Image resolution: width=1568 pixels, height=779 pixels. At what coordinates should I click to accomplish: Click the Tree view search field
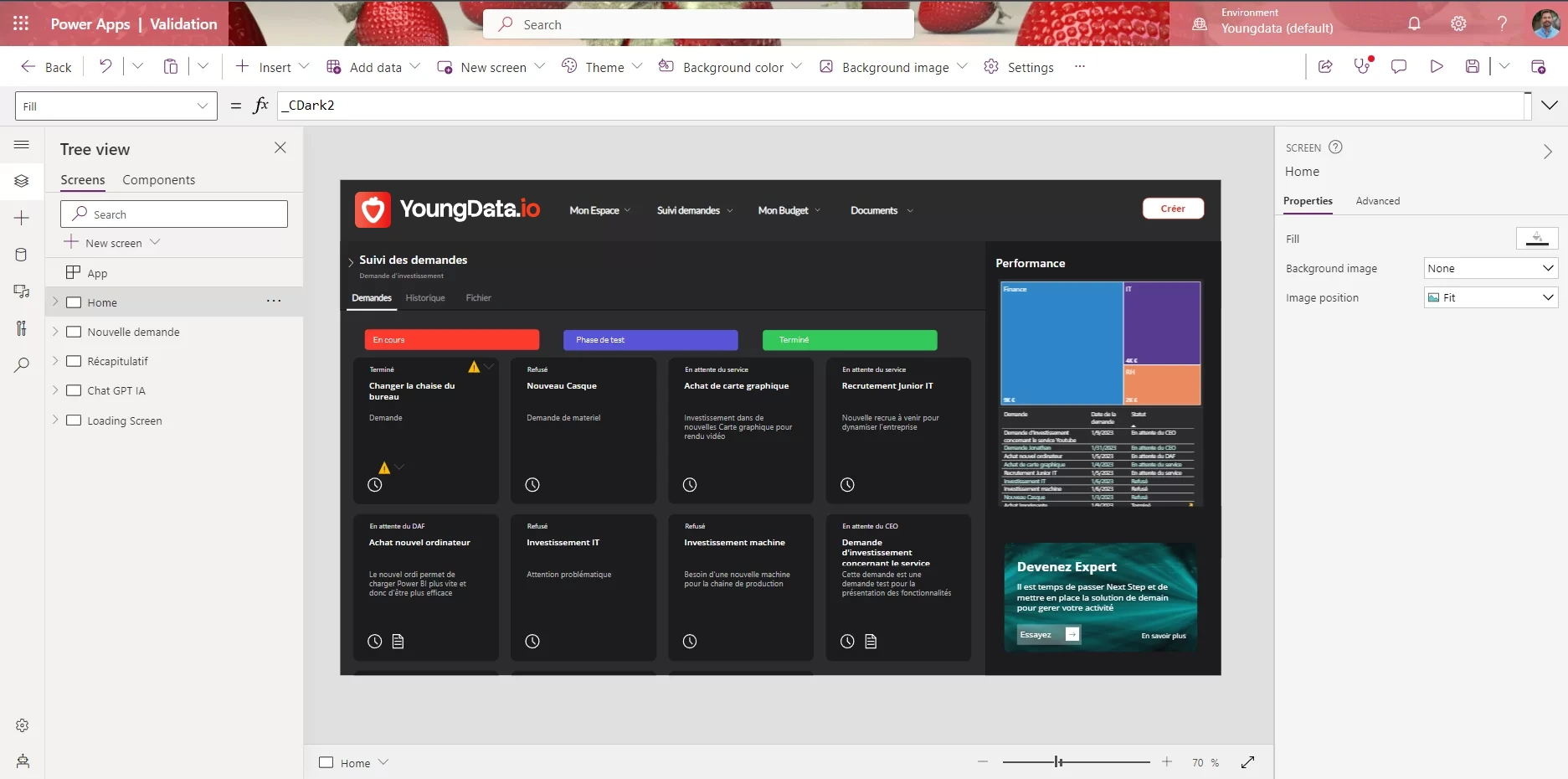click(174, 214)
